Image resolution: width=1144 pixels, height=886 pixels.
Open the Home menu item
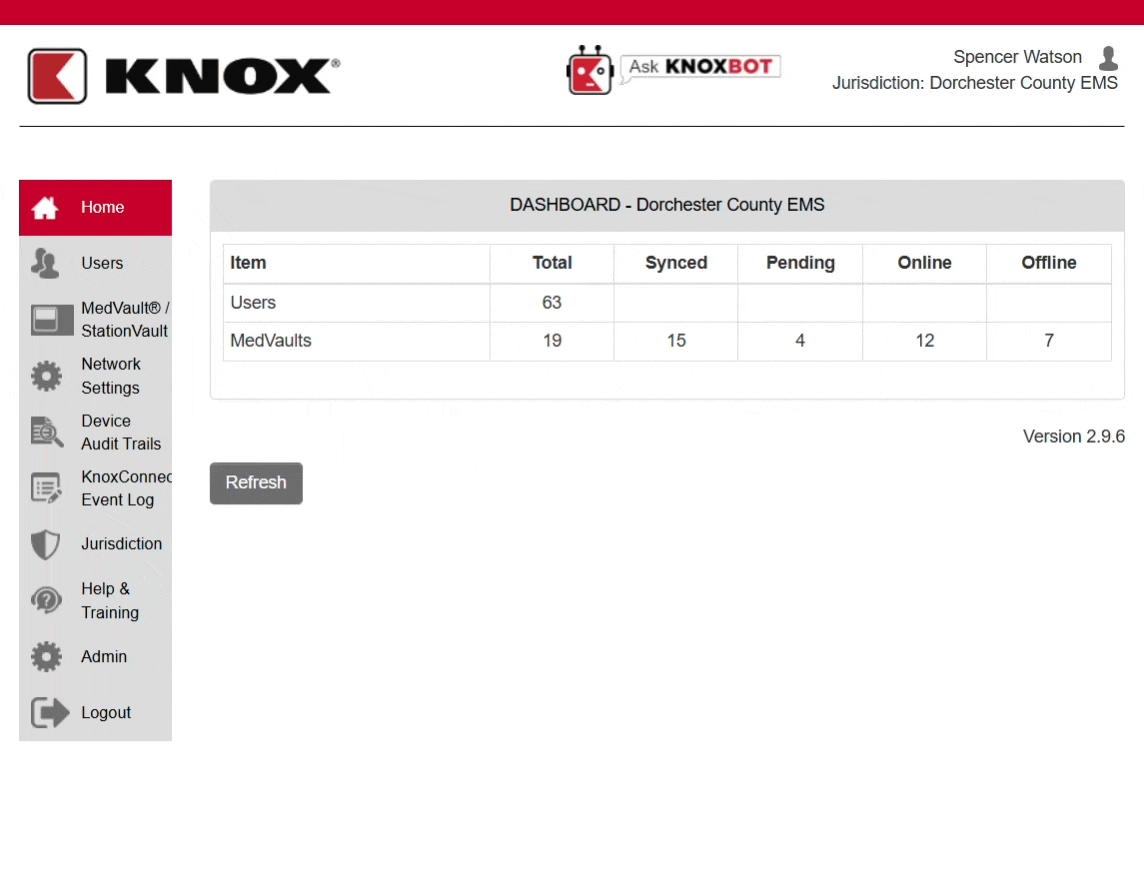(96, 208)
